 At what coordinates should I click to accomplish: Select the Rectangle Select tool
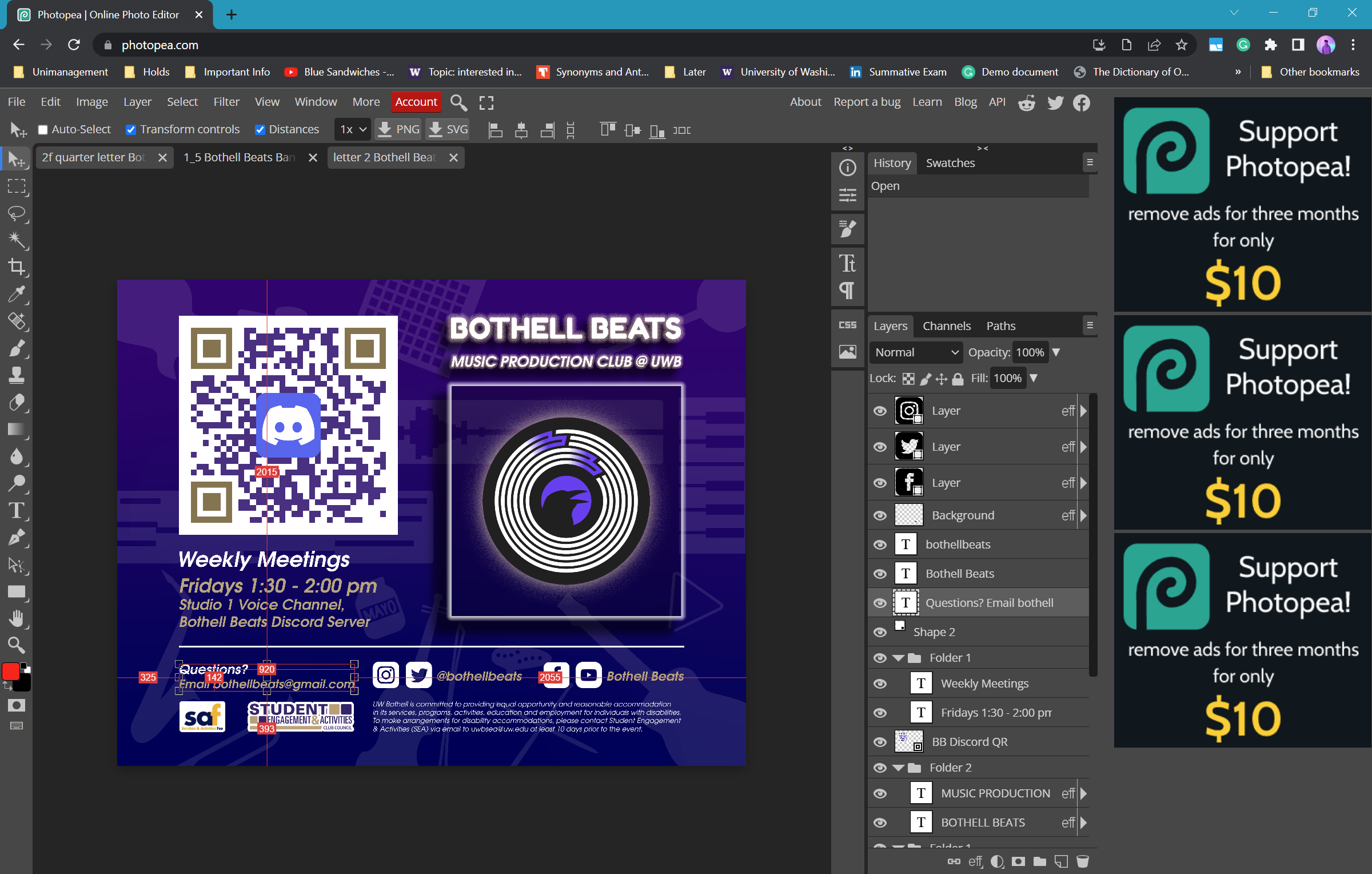click(x=17, y=186)
